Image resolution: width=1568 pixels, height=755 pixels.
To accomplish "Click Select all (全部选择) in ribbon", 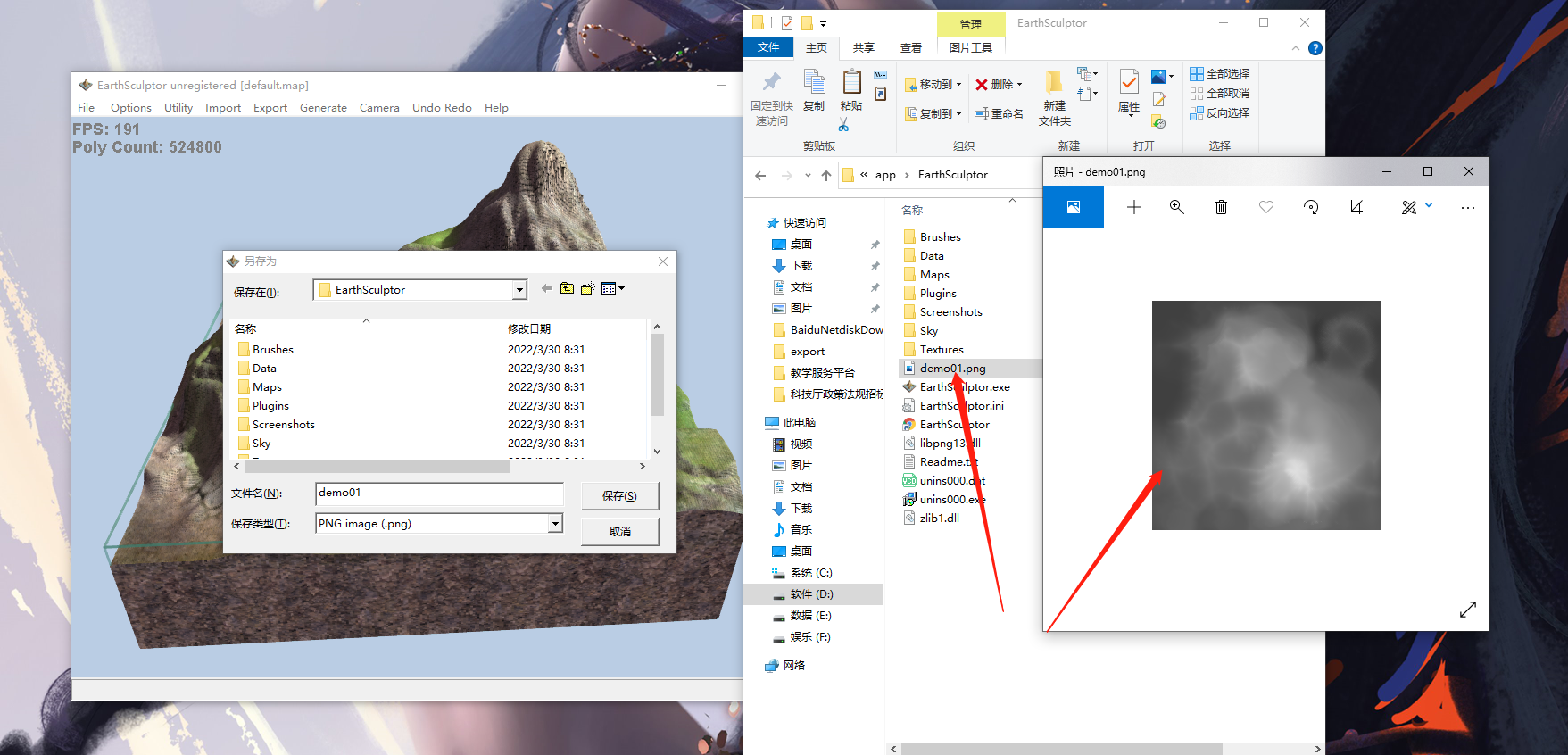I will [1219, 73].
